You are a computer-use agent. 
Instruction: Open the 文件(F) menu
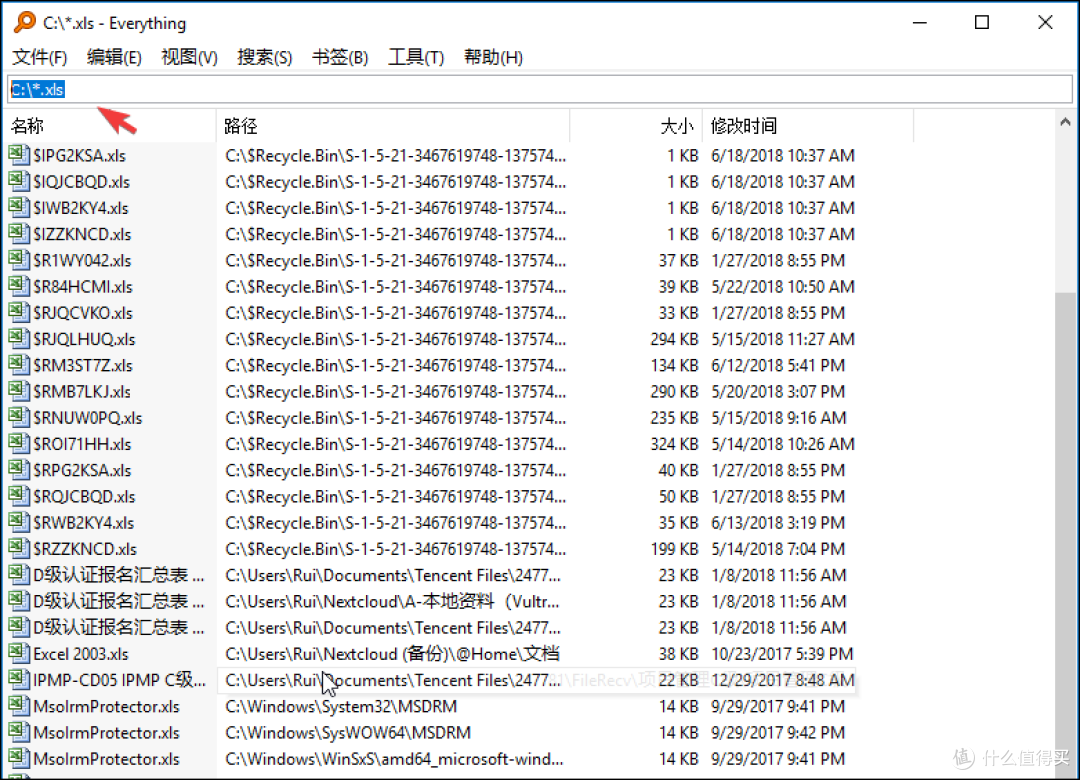tap(40, 57)
